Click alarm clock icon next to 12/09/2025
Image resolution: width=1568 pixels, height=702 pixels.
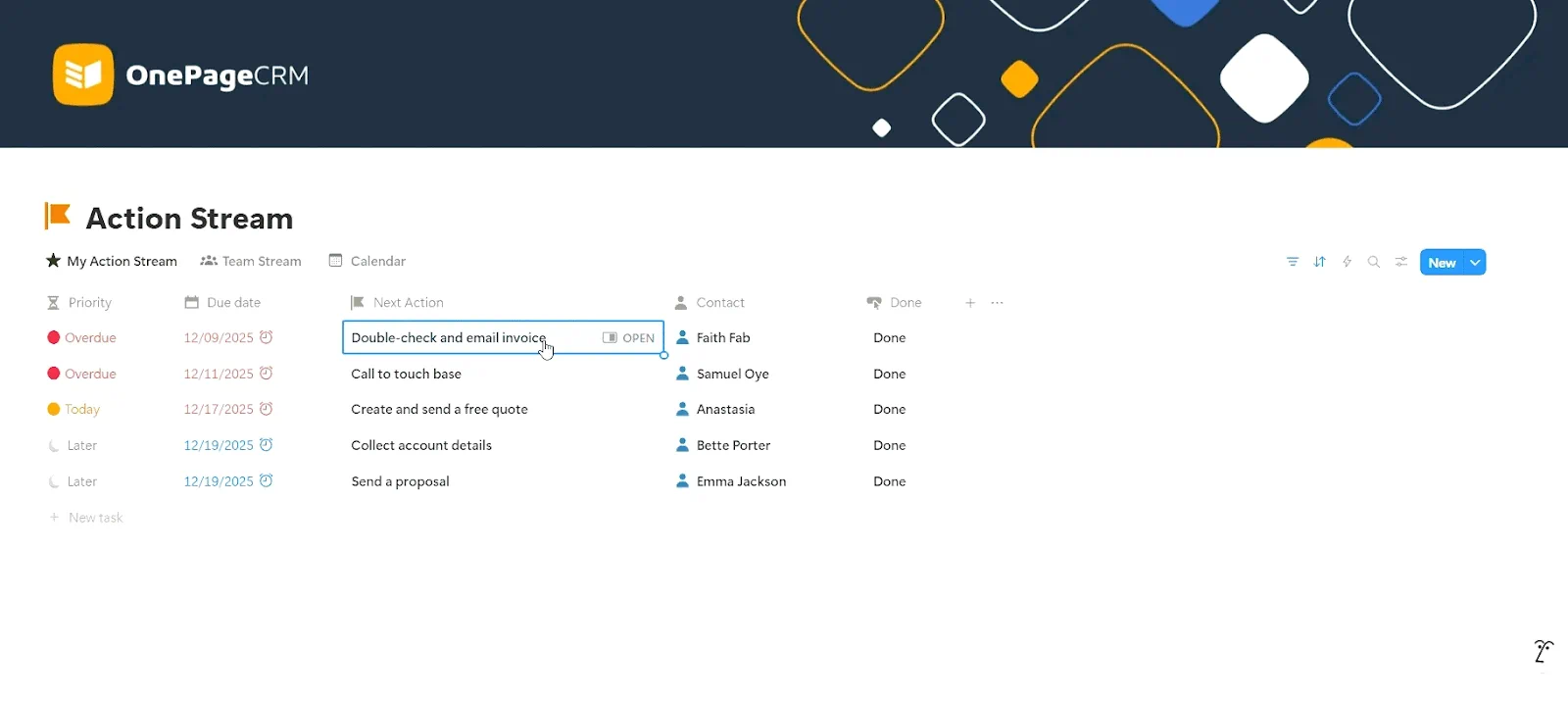coord(267,337)
